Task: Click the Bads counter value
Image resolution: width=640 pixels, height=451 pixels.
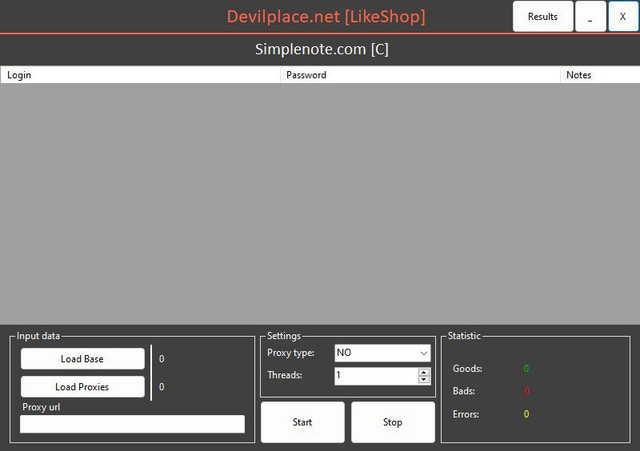Action: [527, 391]
